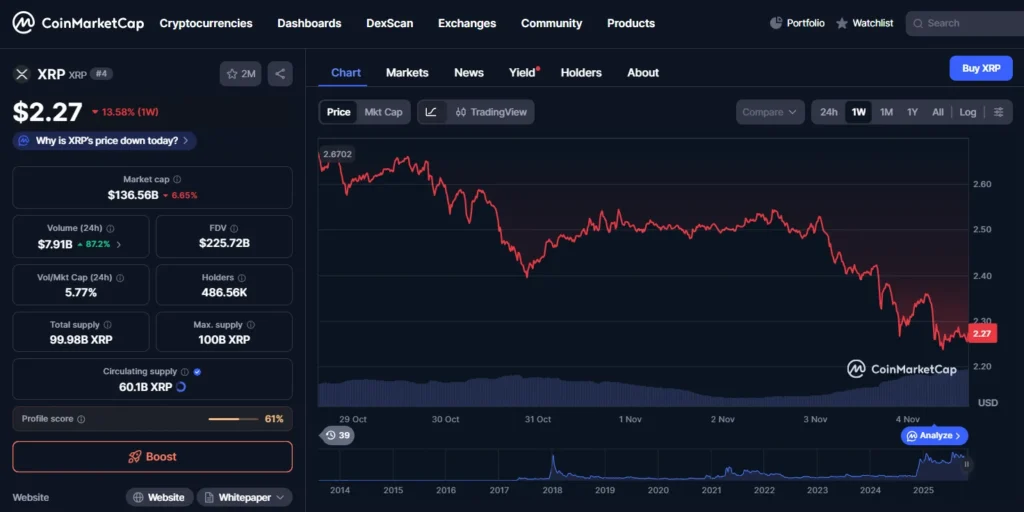
Task: Click the range handle on the timeline navigator
Action: [967, 464]
